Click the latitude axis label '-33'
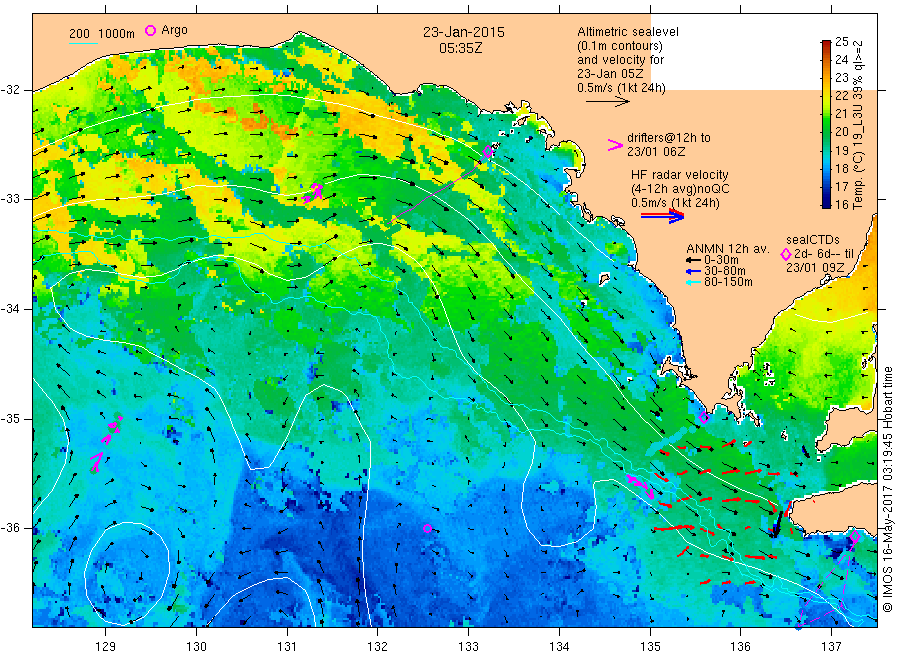900x660 pixels. 11,199
